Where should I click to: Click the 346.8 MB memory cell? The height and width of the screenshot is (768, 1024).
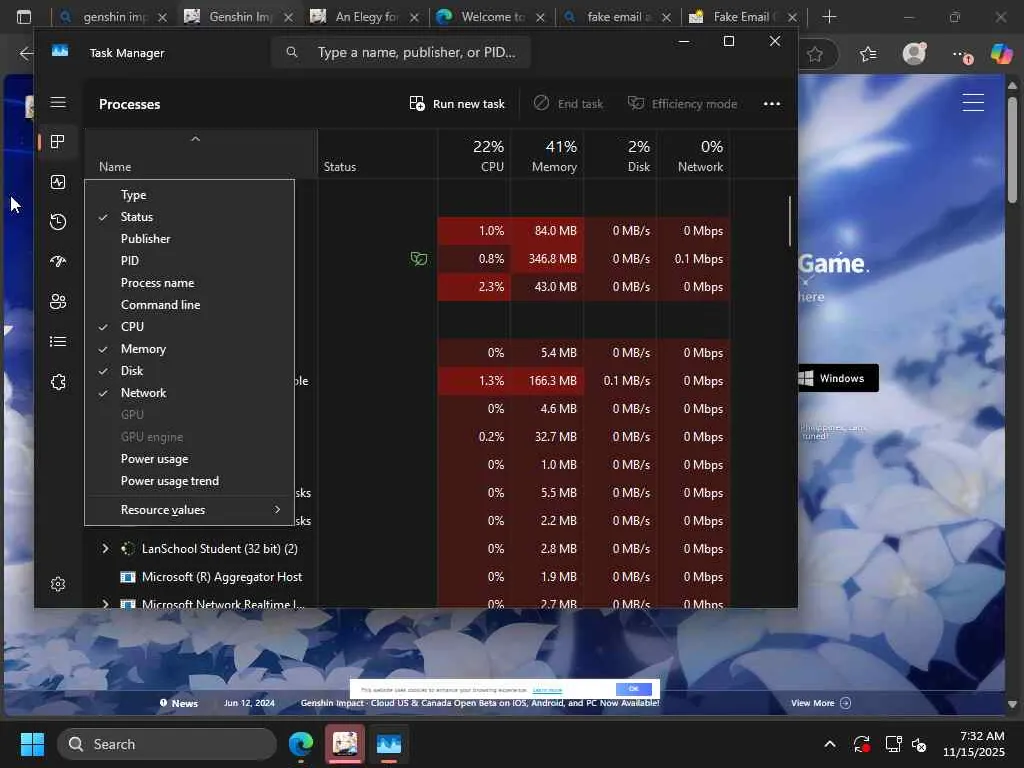click(x=547, y=259)
